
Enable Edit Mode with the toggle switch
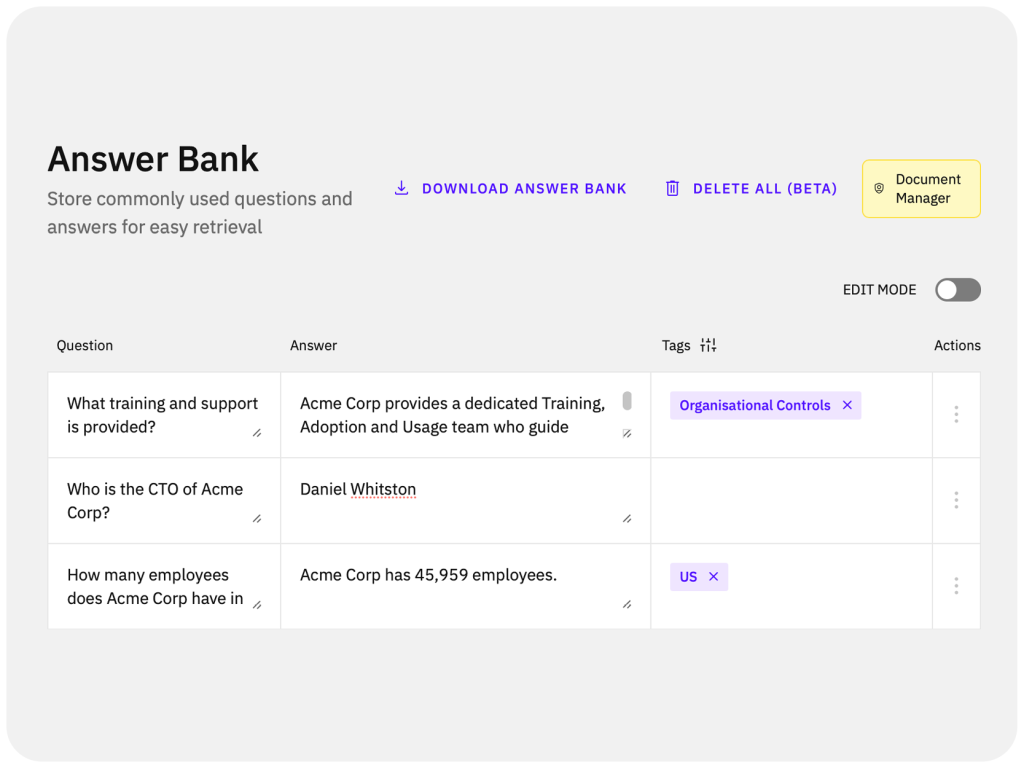[x=957, y=290]
